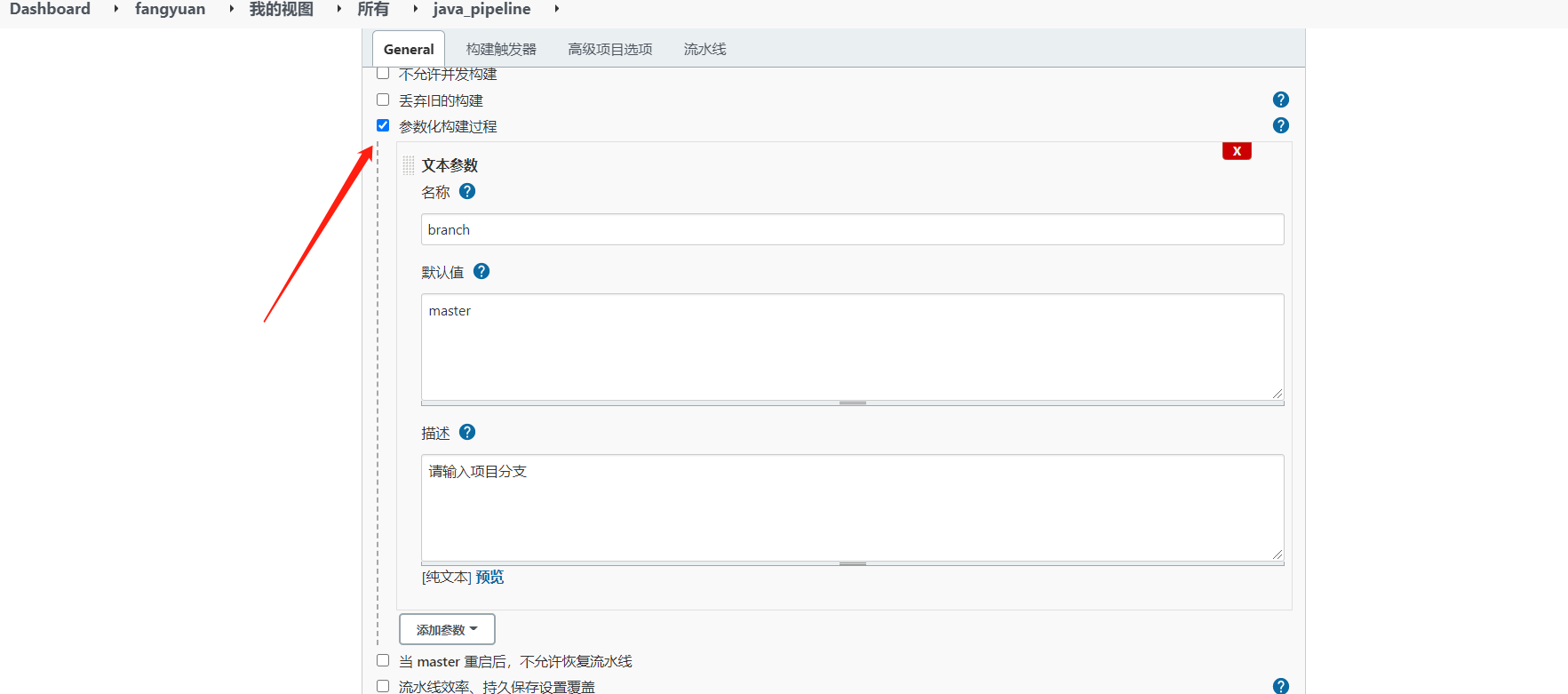This screenshot has width=1568, height=694.
Task: Open java_pipeline breadcrumb link
Action: 482,9
